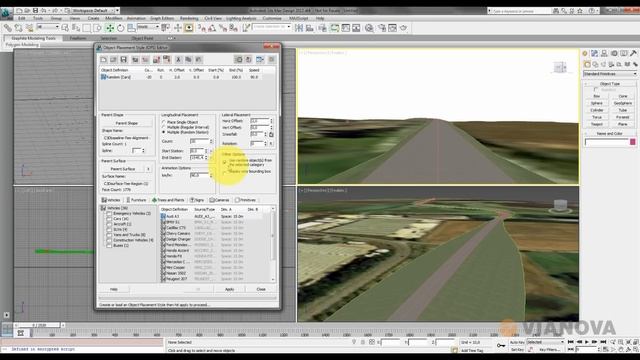This screenshot has height=360, width=640.
Task: Activate the Select and Move tool
Action: click(109, 28)
